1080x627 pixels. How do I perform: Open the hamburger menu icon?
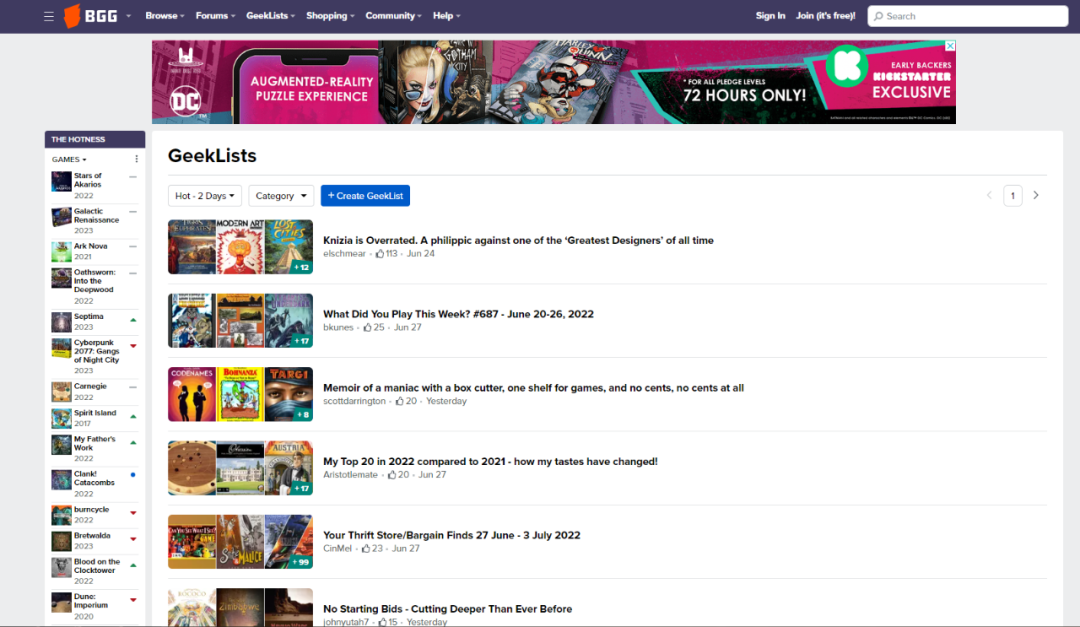click(x=48, y=16)
